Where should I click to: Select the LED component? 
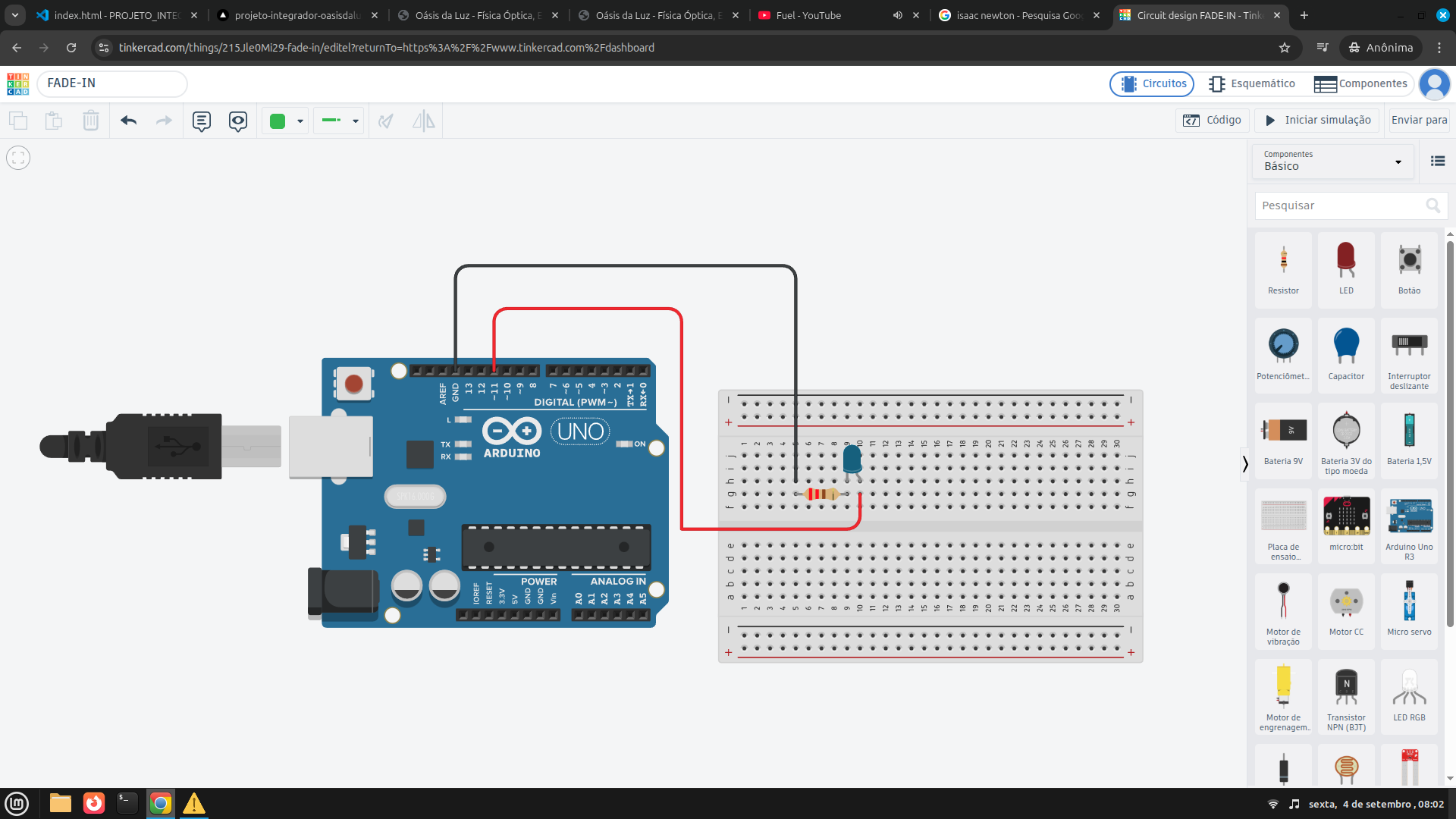click(1346, 270)
